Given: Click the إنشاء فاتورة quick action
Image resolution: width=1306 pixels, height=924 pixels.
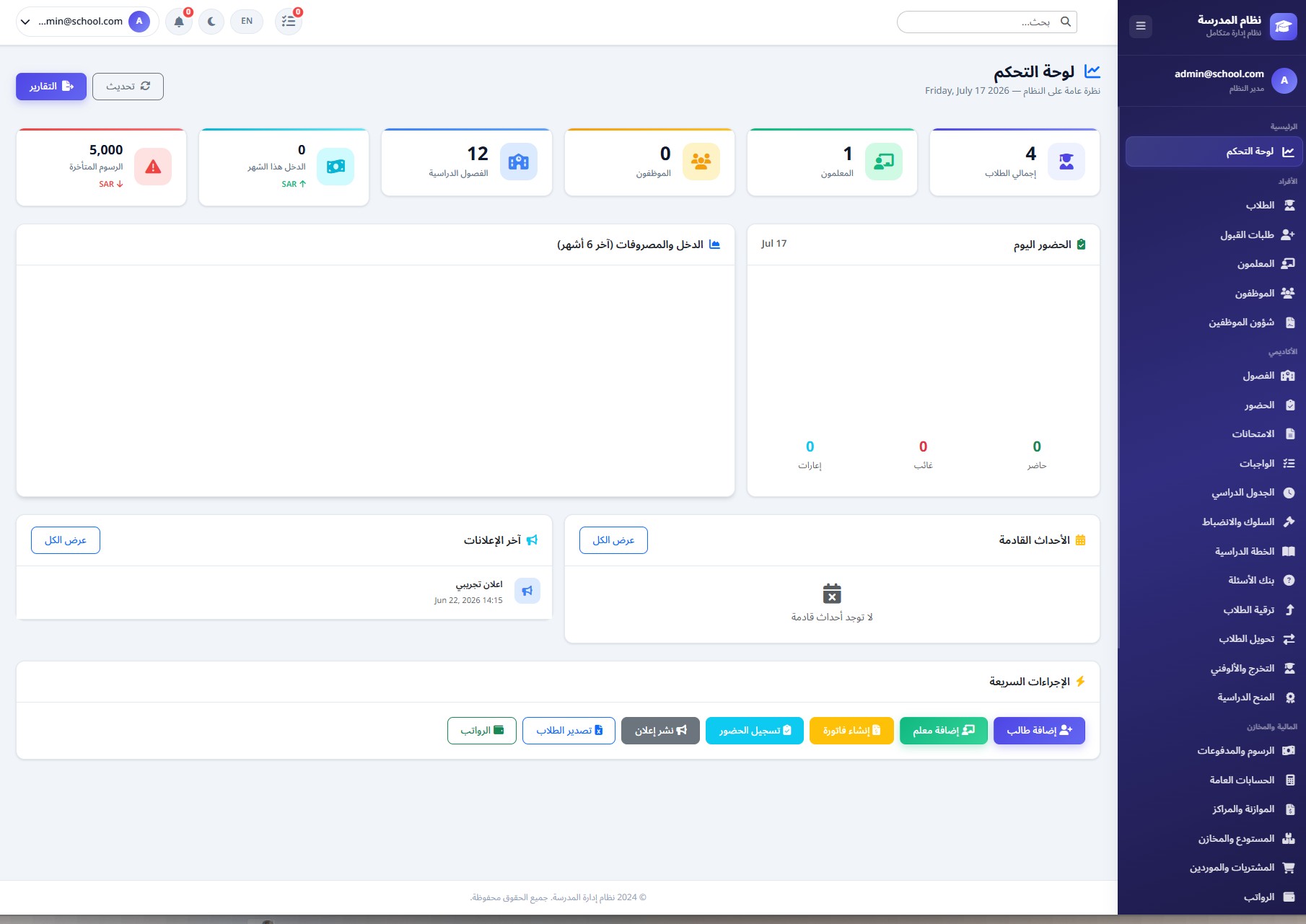Looking at the screenshot, I should (851, 731).
